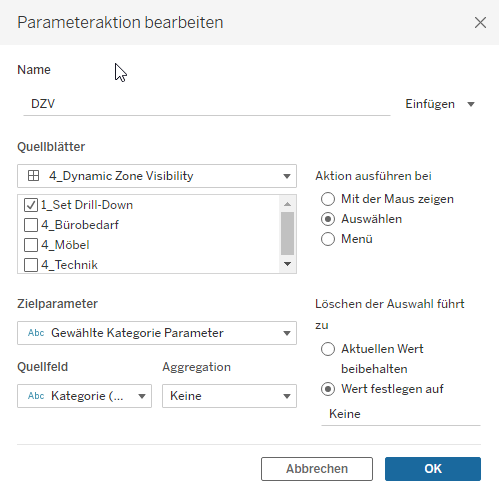
Task: Click the DZV name input field
Action: point(207,104)
